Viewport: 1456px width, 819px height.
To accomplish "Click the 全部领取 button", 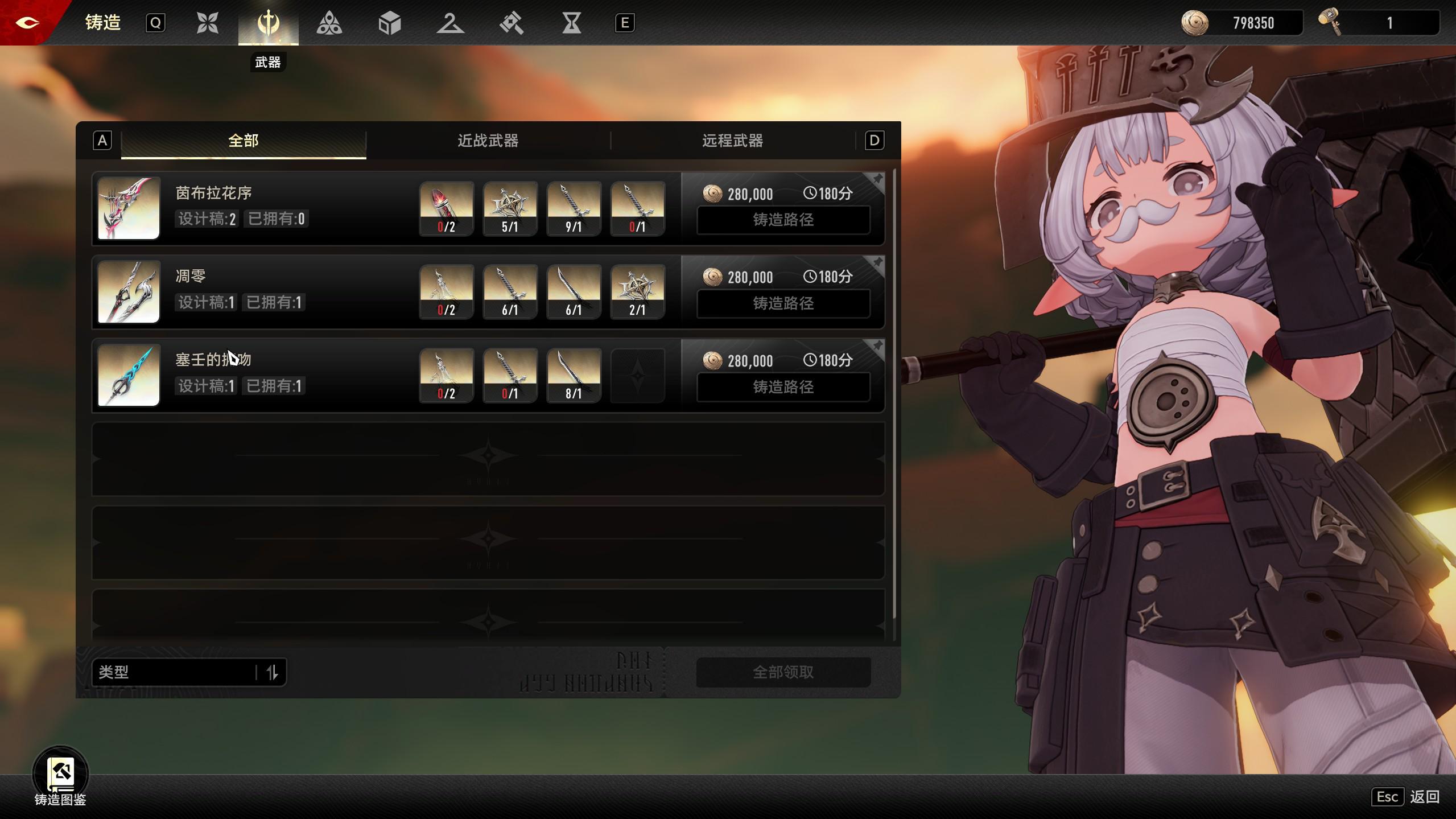I will click(x=783, y=672).
